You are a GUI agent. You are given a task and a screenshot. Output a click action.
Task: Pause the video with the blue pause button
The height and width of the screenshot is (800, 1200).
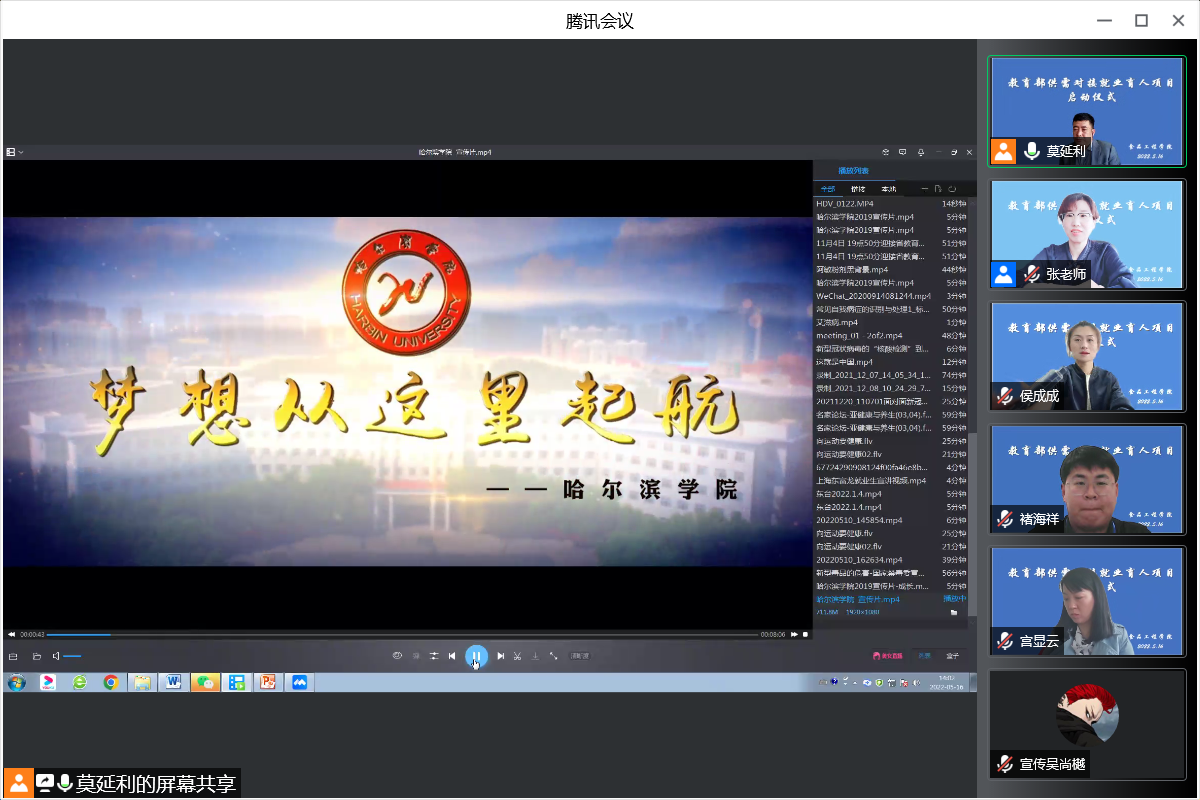click(476, 656)
